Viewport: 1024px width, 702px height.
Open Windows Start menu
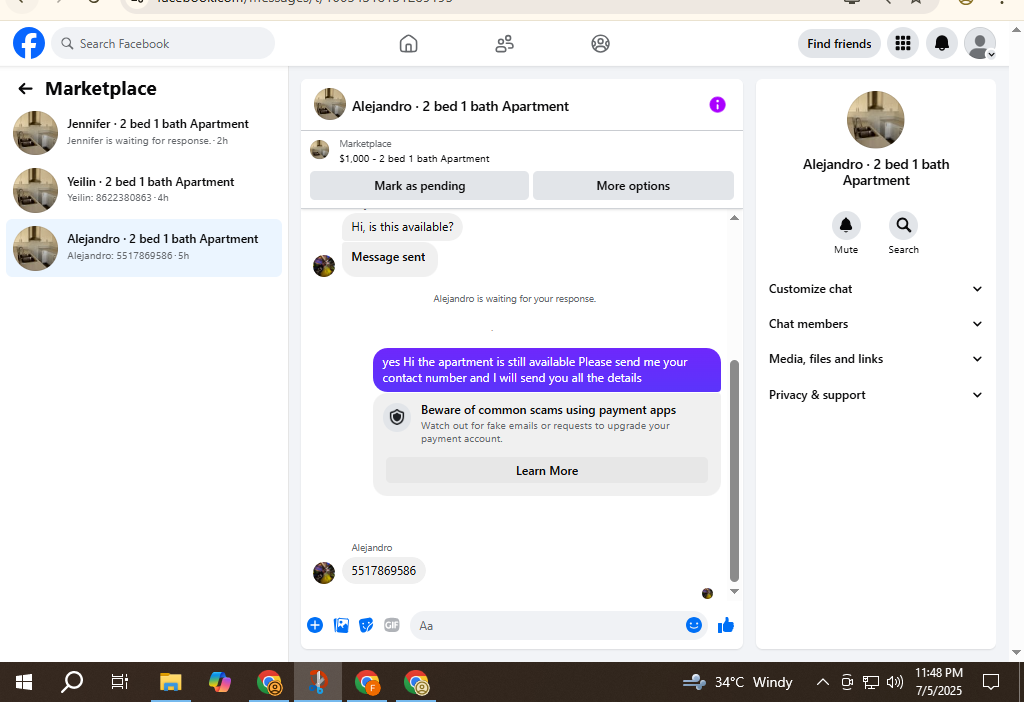(x=24, y=682)
